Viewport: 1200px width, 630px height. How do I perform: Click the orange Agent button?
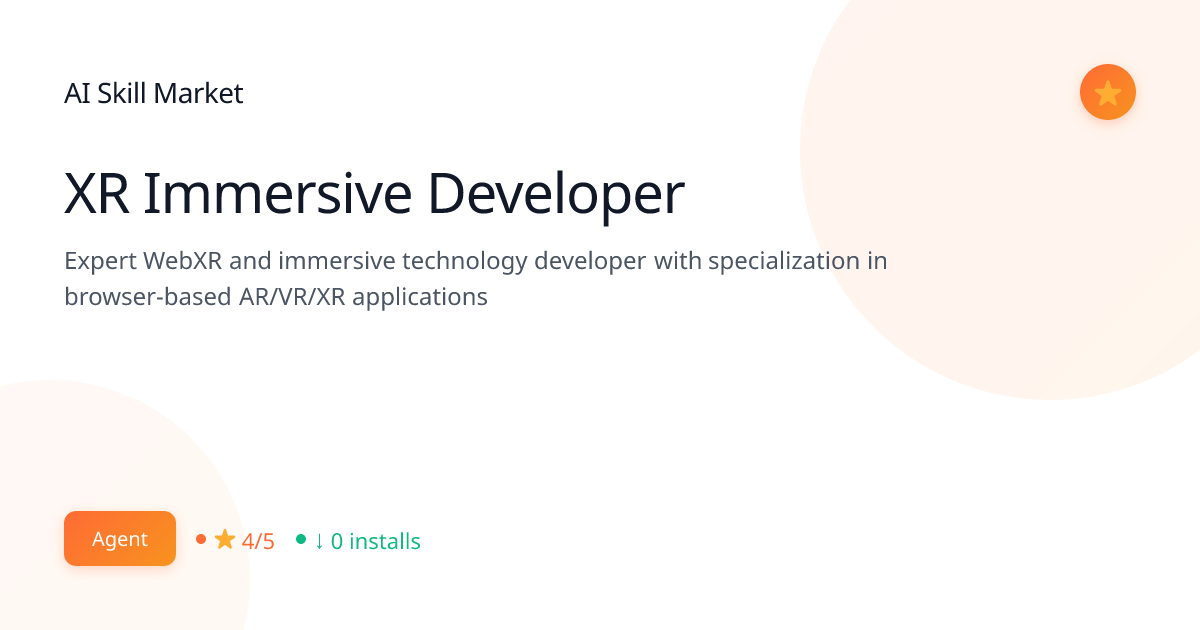120,539
